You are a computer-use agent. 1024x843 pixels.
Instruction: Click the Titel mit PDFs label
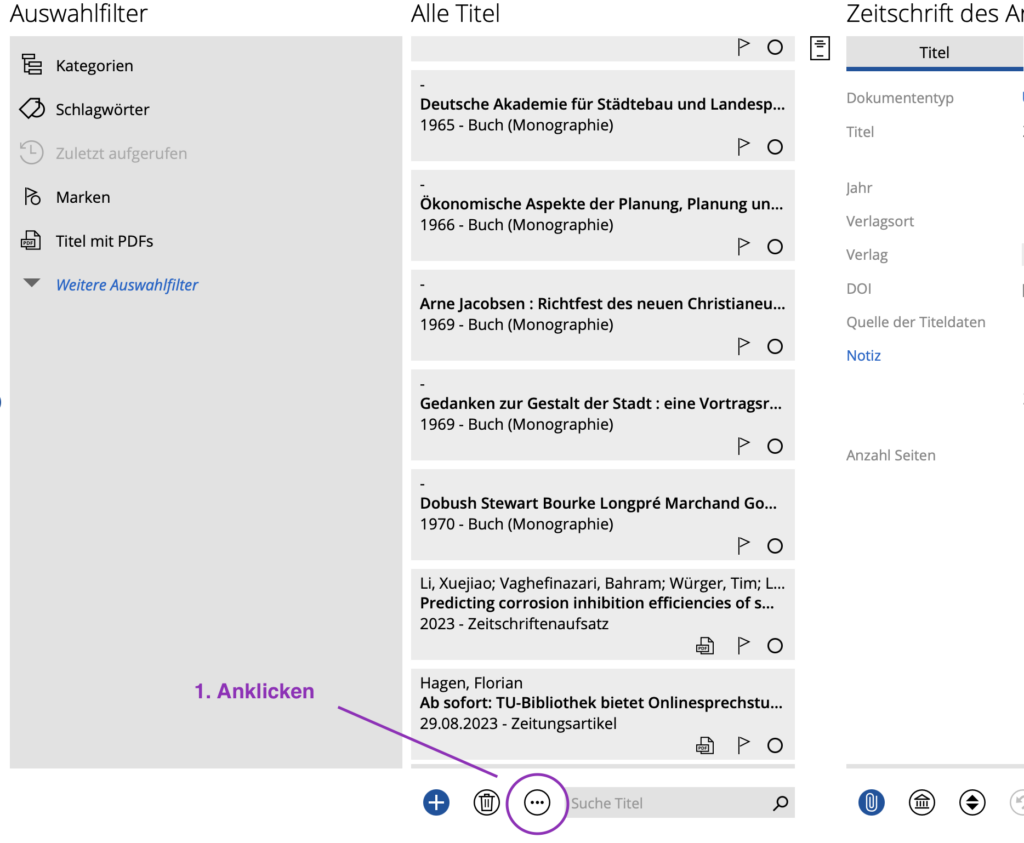click(x=104, y=241)
